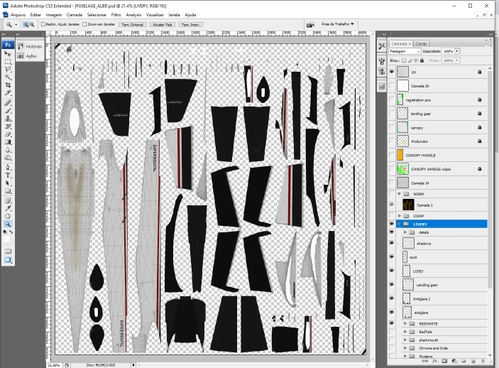
Task: Switch to the Canais tab
Action: 421,44
